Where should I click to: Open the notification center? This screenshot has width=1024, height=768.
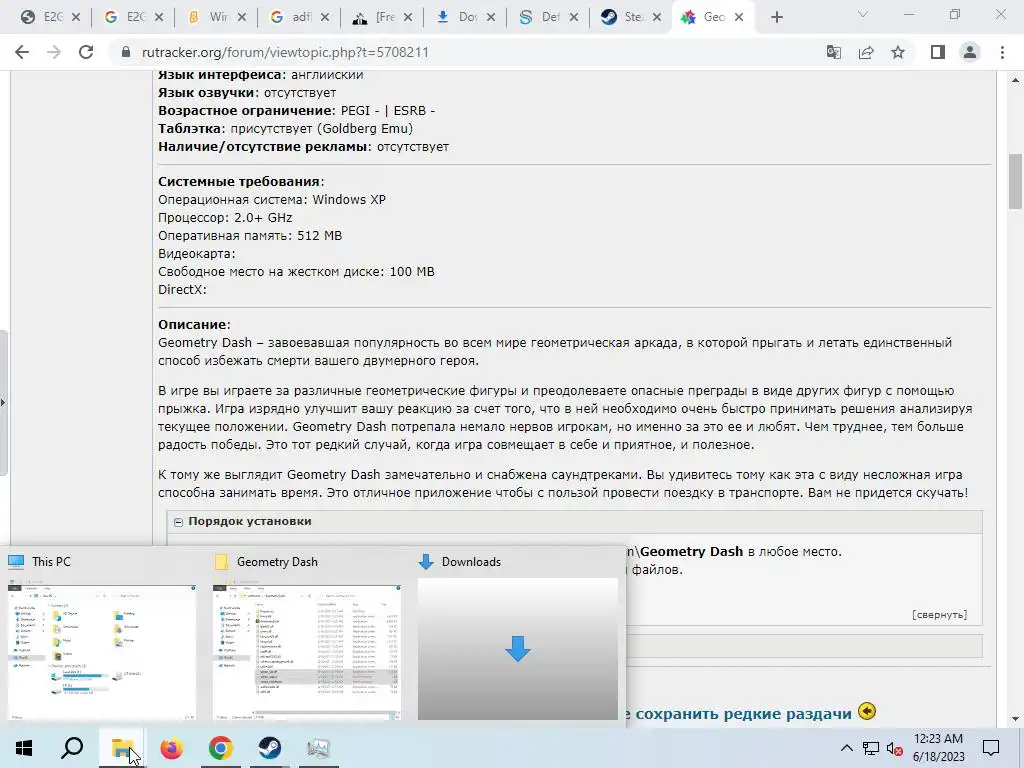point(991,748)
